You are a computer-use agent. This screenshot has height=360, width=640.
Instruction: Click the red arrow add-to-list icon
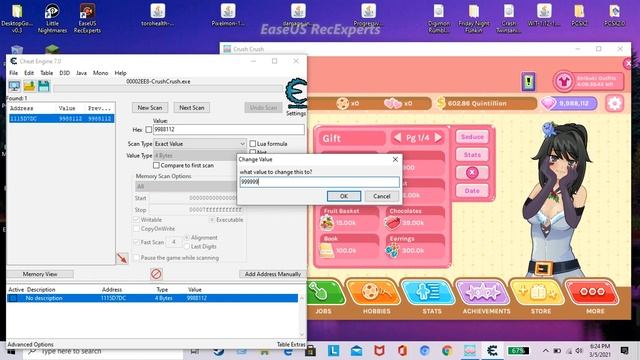click(122, 258)
